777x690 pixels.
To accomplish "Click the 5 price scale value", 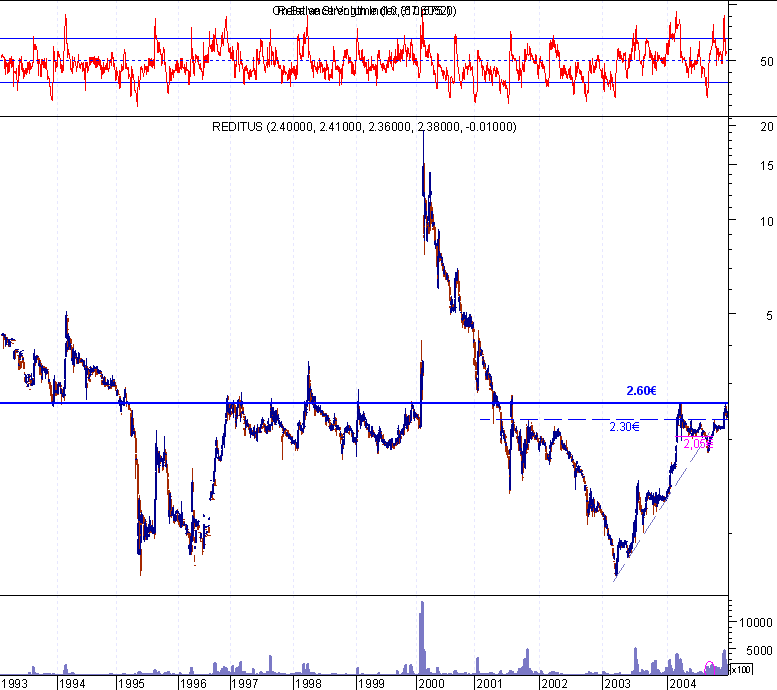I will tap(769, 315).
